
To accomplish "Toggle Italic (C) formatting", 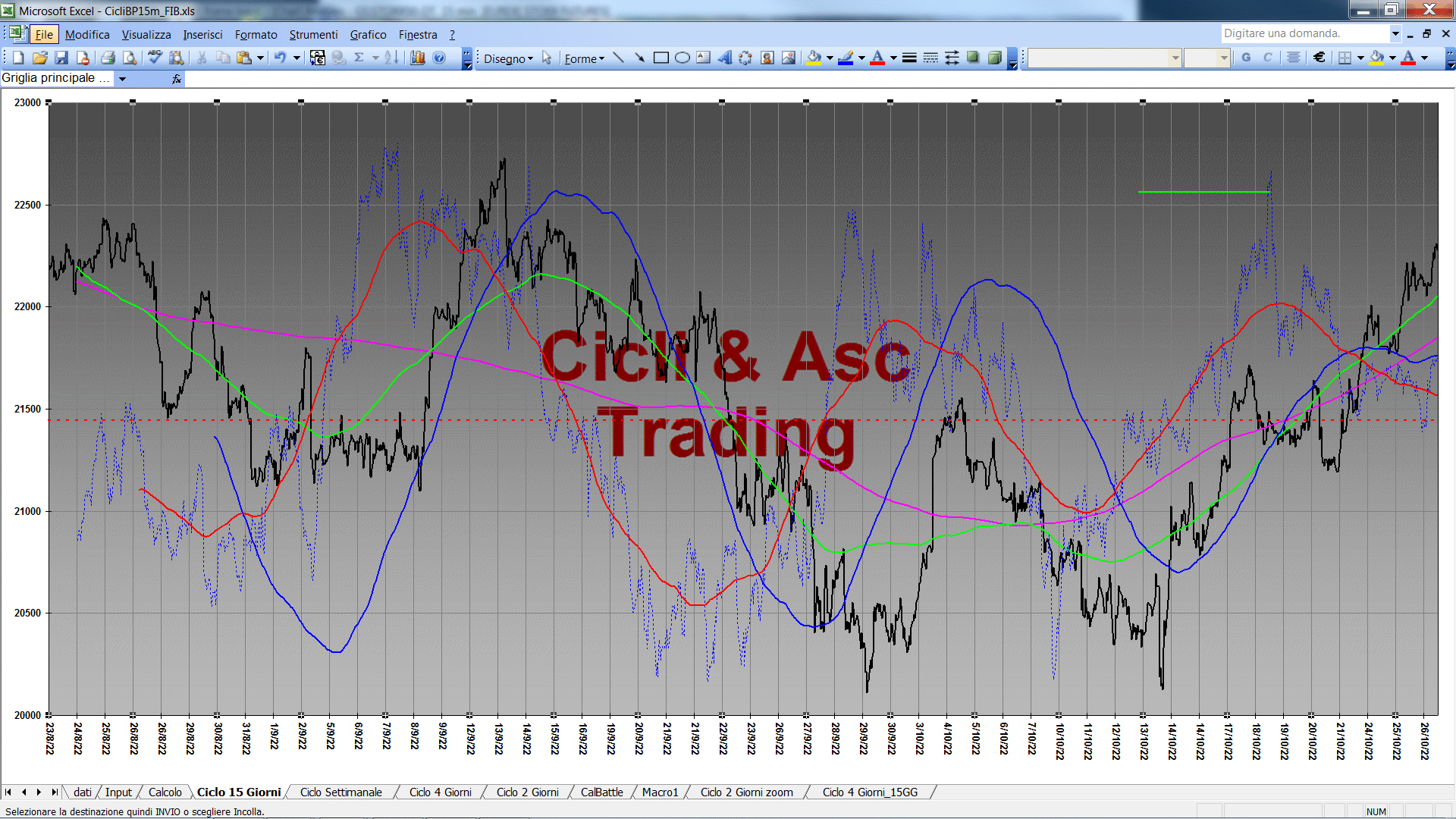I will pos(1267,58).
